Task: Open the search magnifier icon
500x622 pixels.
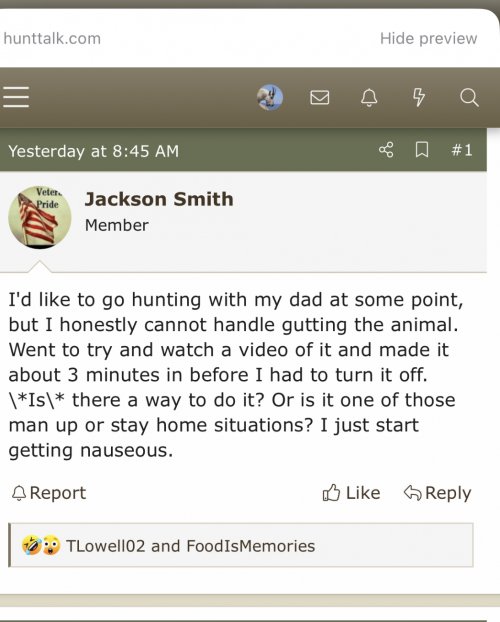Action: (469, 97)
